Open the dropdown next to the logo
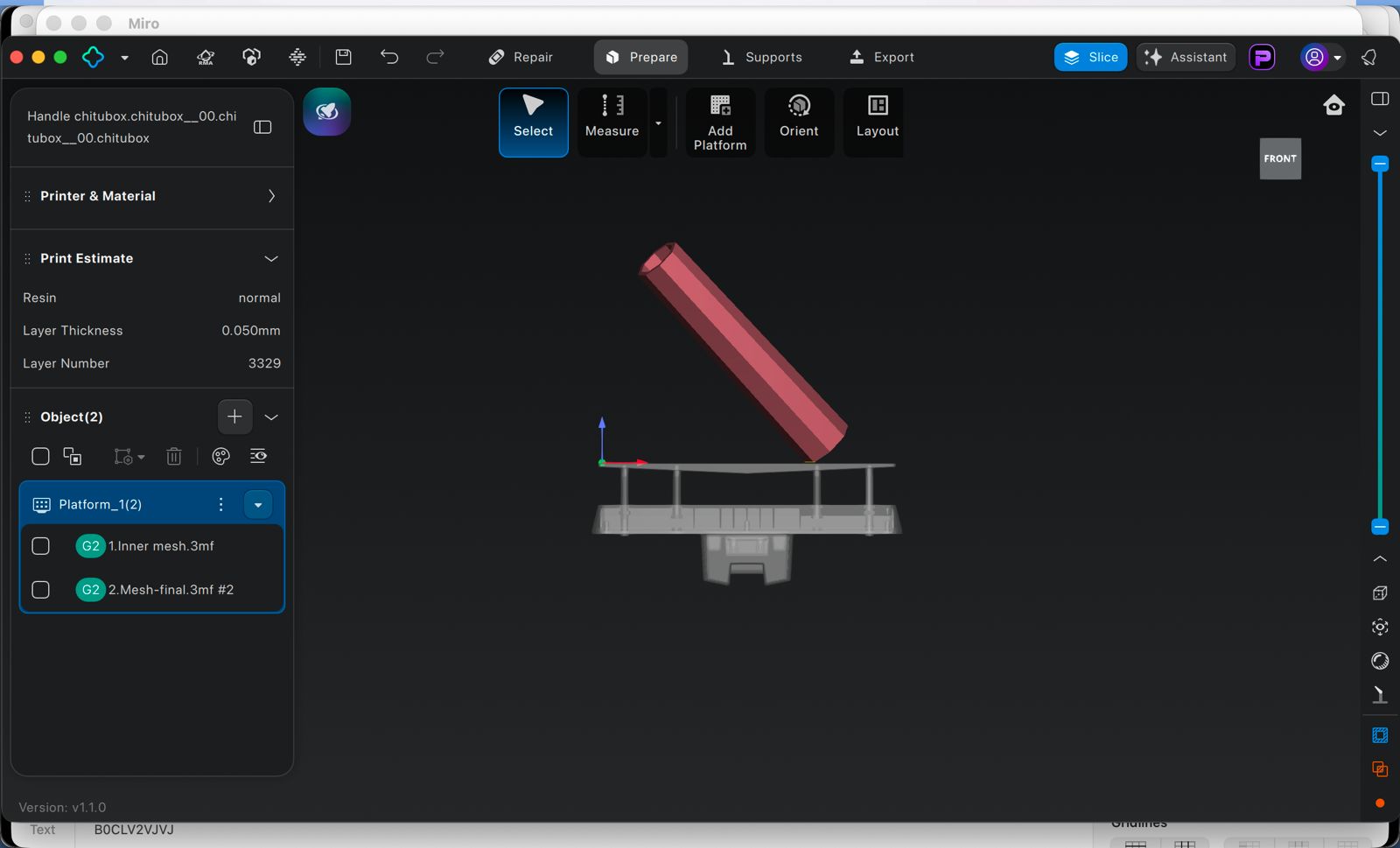 124,58
